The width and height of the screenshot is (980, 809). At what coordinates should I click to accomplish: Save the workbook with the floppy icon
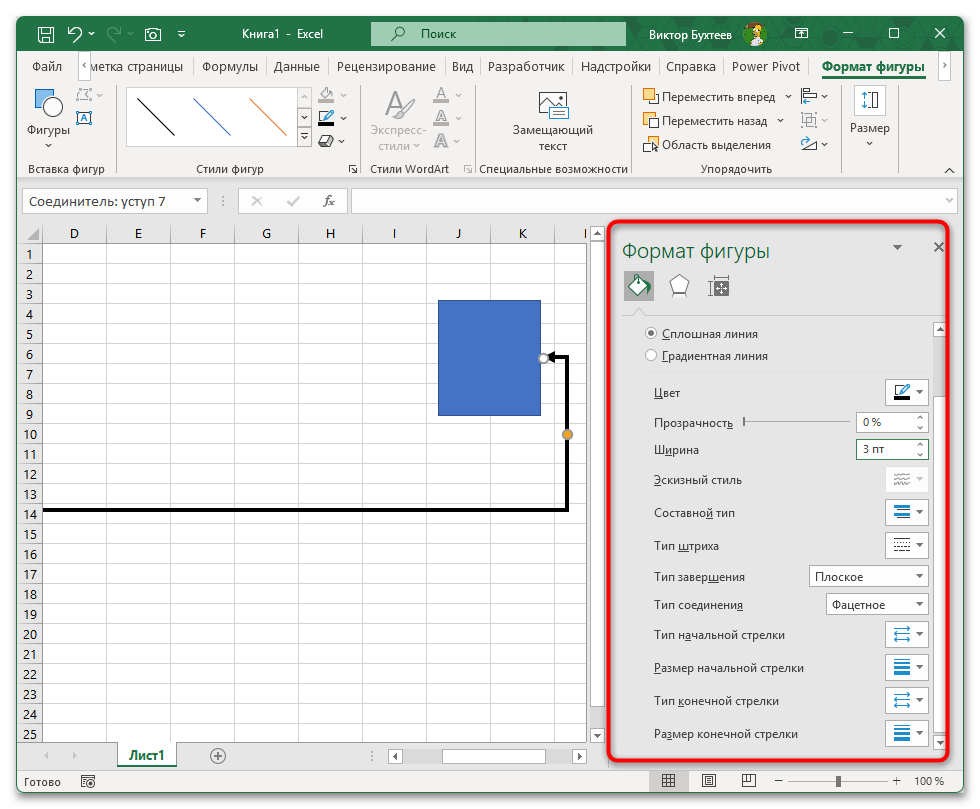tap(46, 34)
